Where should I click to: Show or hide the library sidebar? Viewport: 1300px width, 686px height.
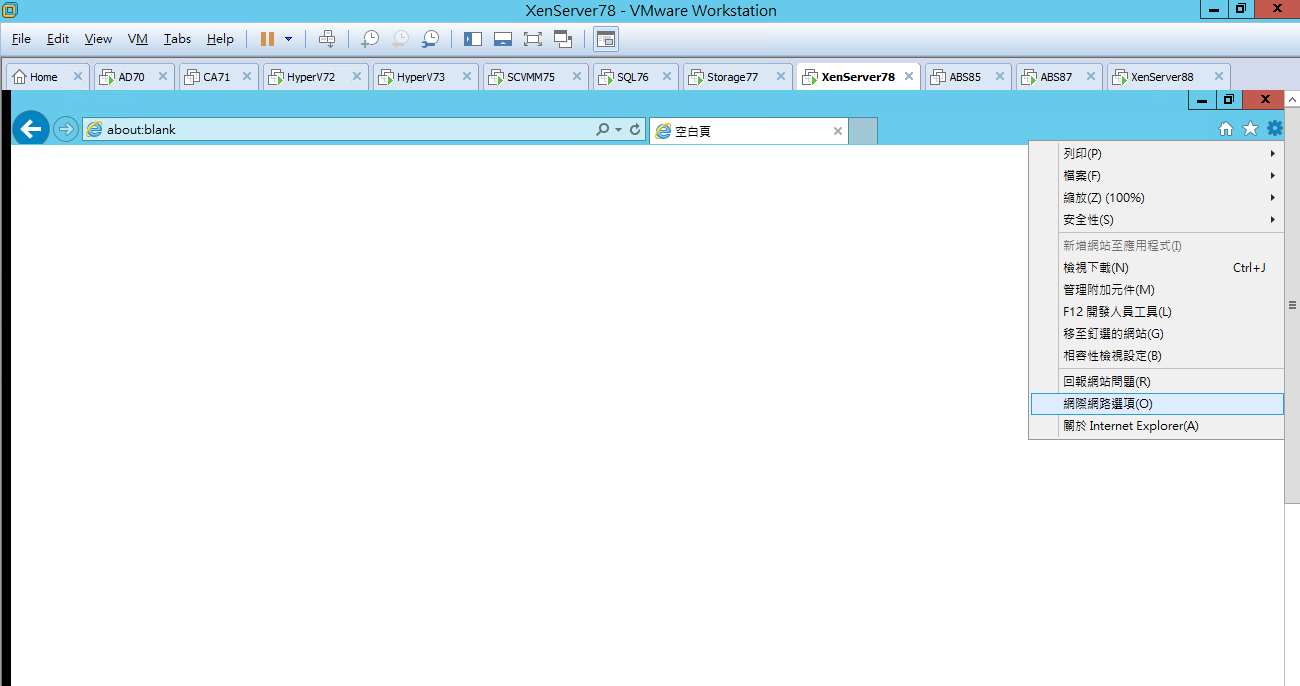pyautogui.click(x=473, y=39)
